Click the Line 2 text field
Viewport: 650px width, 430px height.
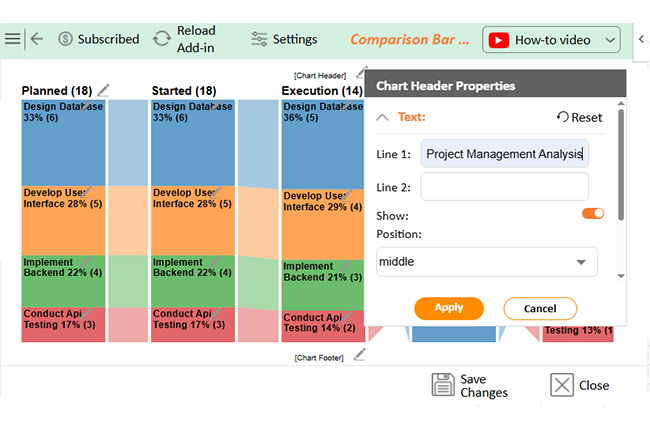click(504, 187)
